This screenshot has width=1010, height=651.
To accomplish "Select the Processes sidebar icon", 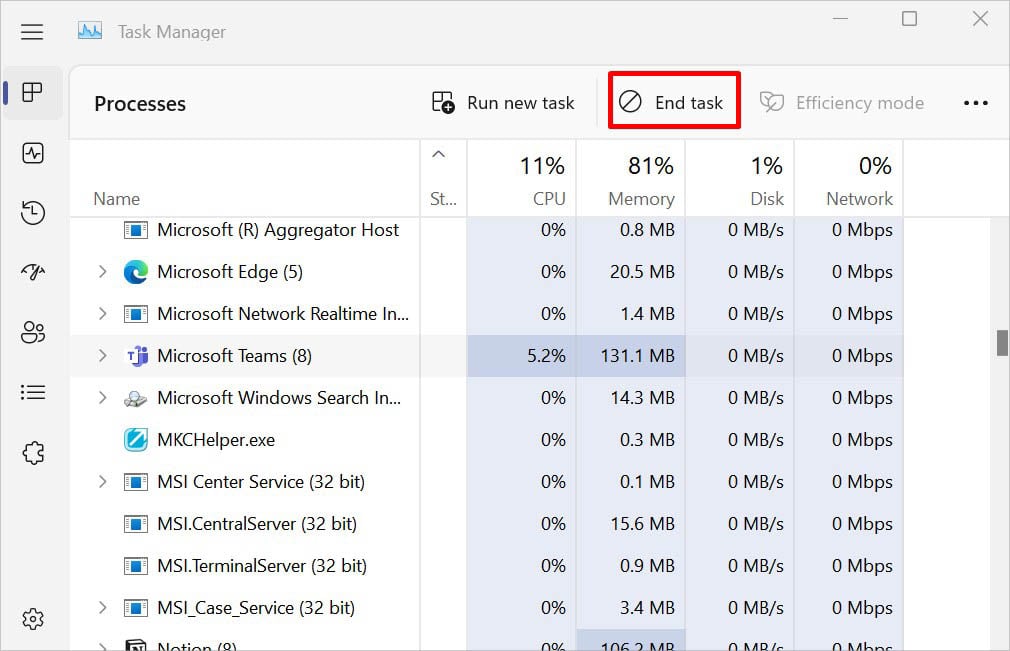I will click(32, 92).
